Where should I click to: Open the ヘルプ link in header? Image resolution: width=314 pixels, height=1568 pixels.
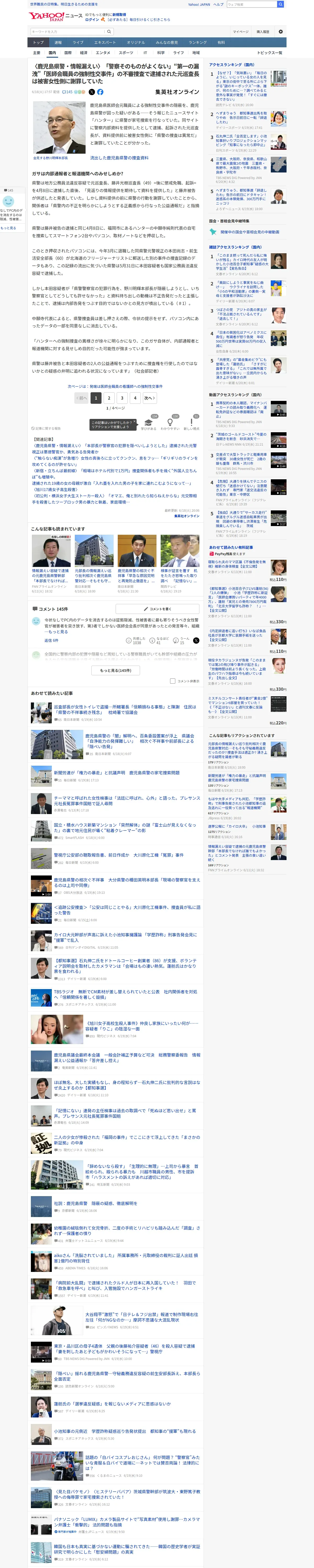218,4
